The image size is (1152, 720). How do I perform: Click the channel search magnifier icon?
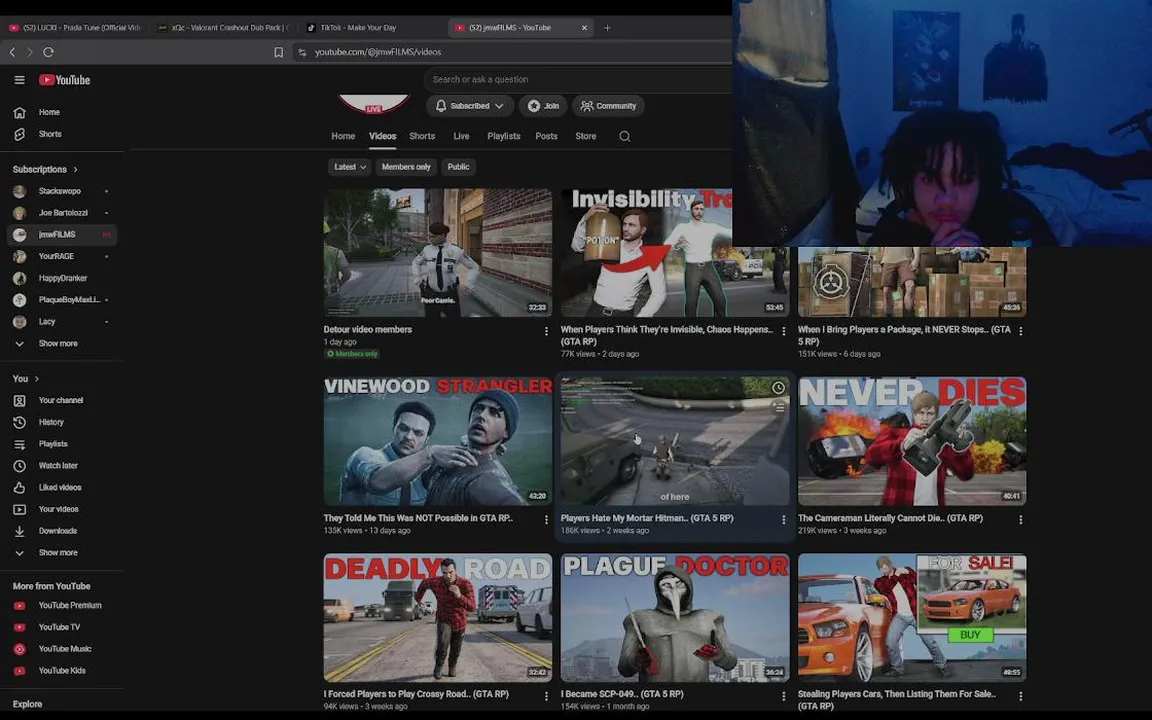pyautogui.click(x=624, y=137)
